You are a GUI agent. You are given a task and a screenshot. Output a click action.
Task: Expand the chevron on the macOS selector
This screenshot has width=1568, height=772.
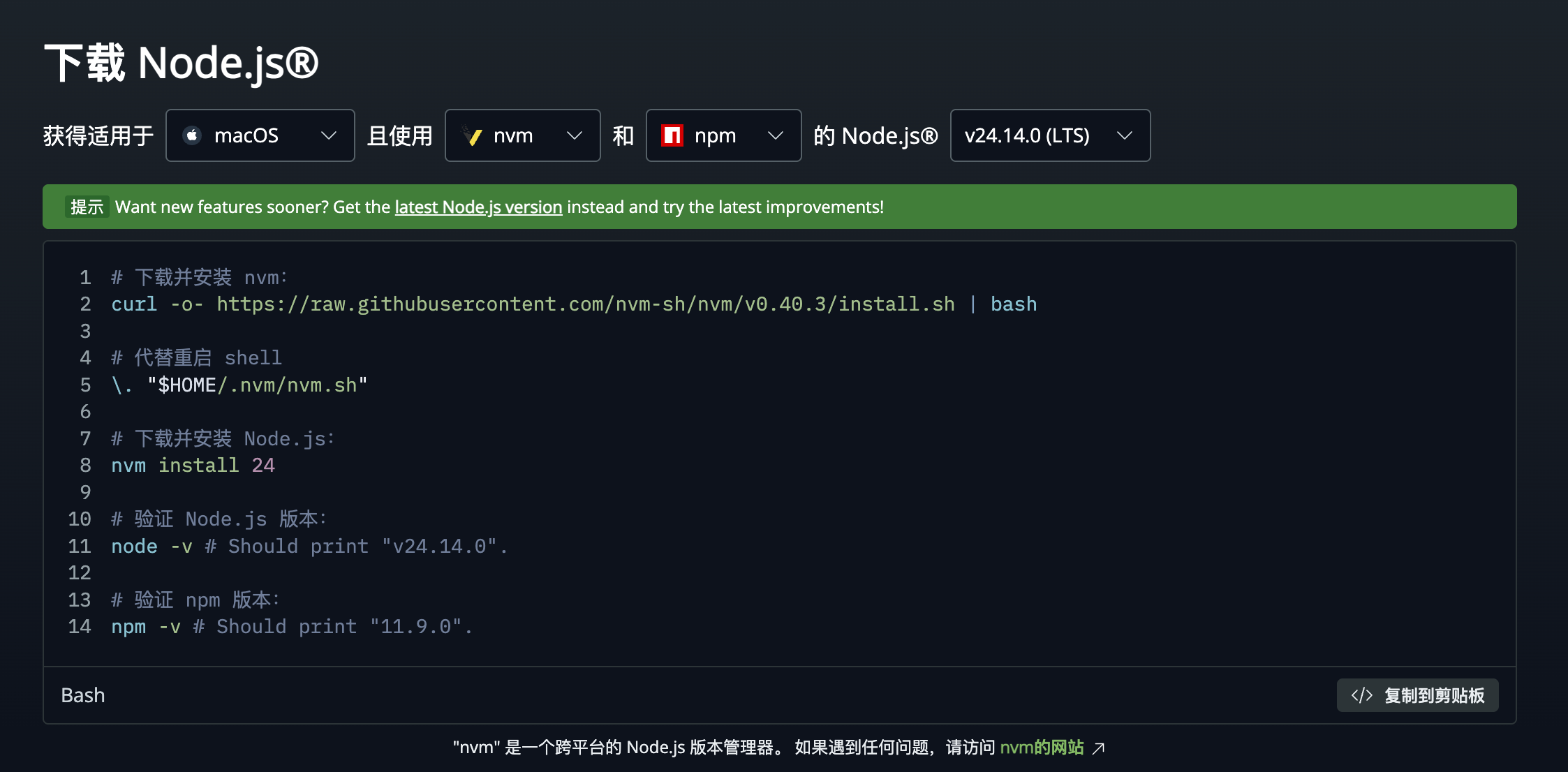[329, 135]
